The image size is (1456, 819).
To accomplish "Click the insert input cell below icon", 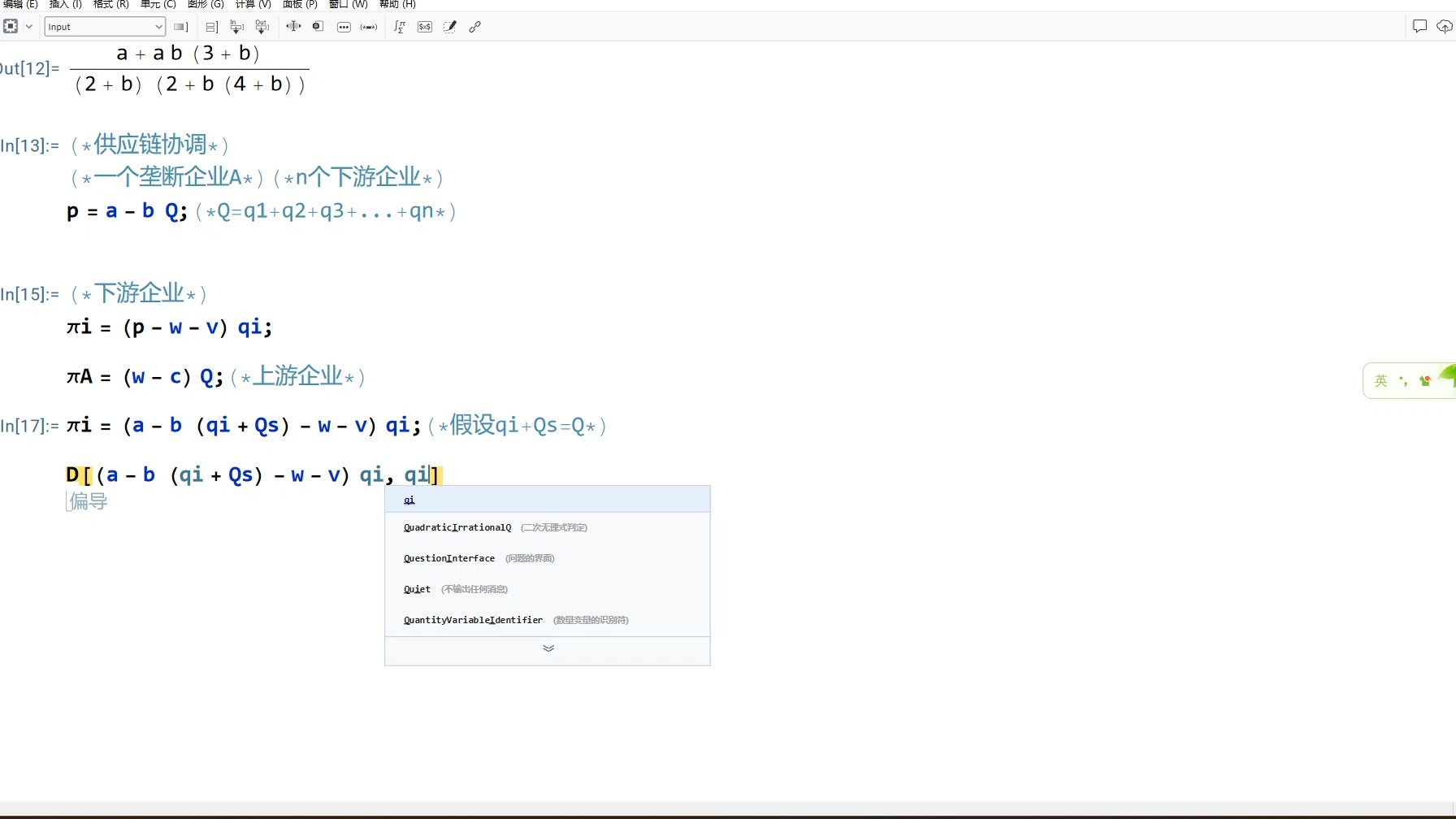I will click(x=236, y=27).
